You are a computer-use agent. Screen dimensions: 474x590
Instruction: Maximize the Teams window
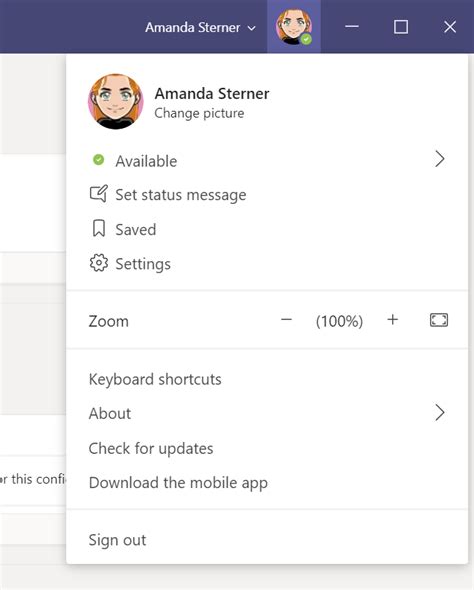(401, 27)
